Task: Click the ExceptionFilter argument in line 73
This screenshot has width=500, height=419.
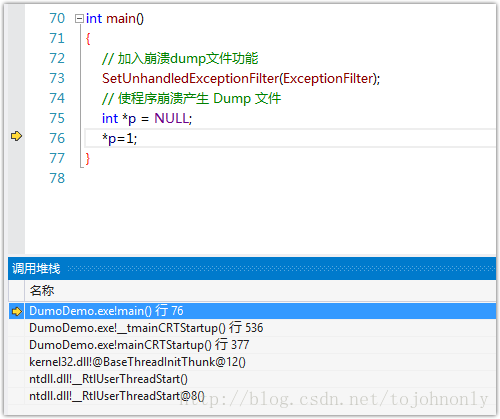Action: click(x=328, y=79)
